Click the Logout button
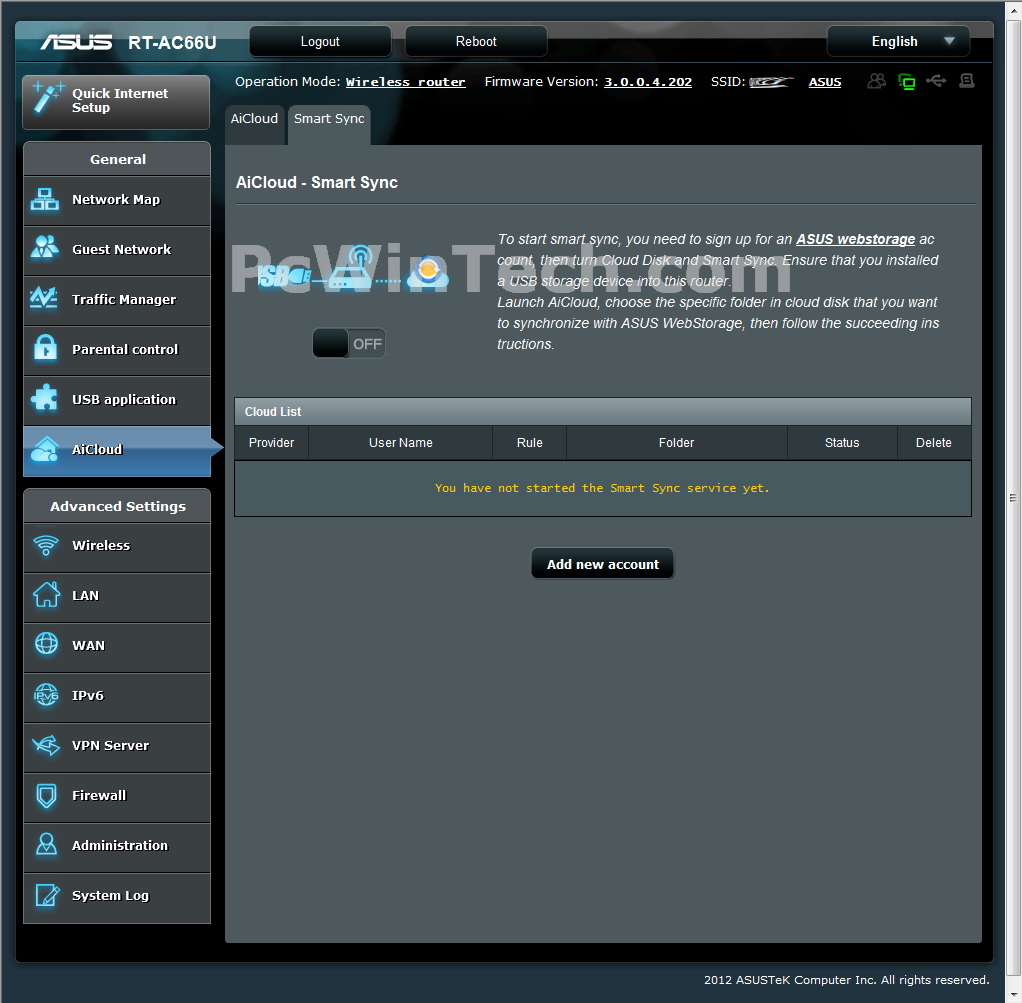This screenshot has width=1022, height=1003. click(320, 41)
